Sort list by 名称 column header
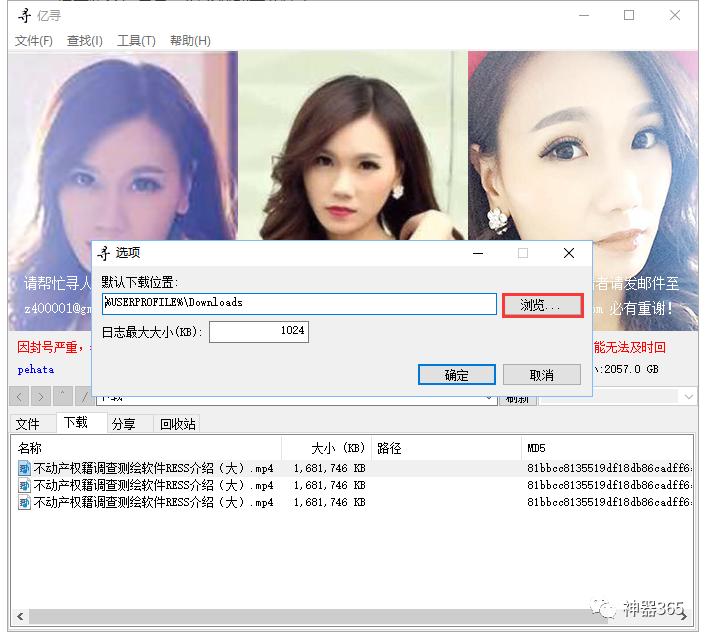Image resolution: width=706 pixels, height=639 pixels. tap(146, 448)
